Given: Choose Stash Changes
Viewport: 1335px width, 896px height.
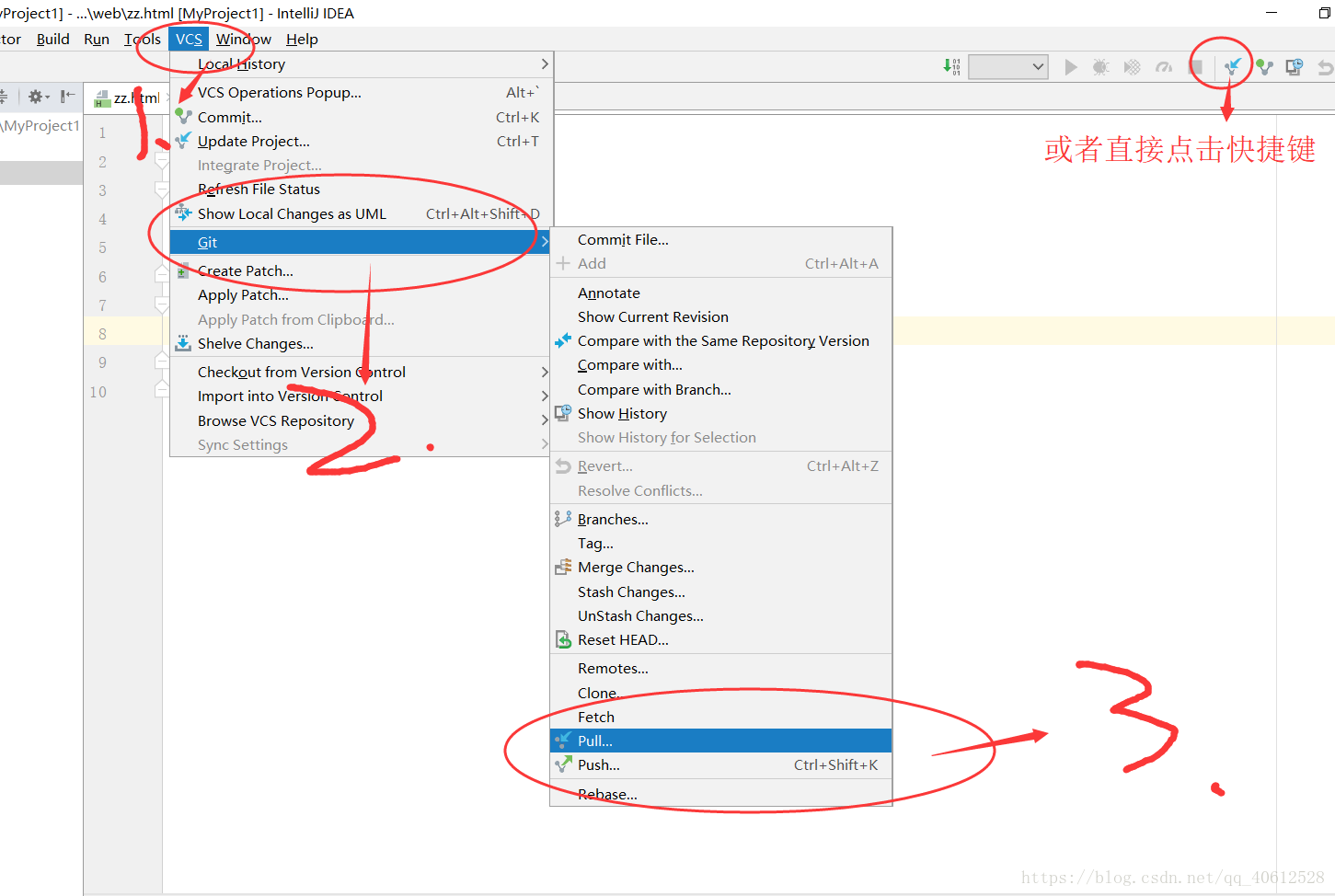Looking at the screenshot, I should [x=721, y=592].
